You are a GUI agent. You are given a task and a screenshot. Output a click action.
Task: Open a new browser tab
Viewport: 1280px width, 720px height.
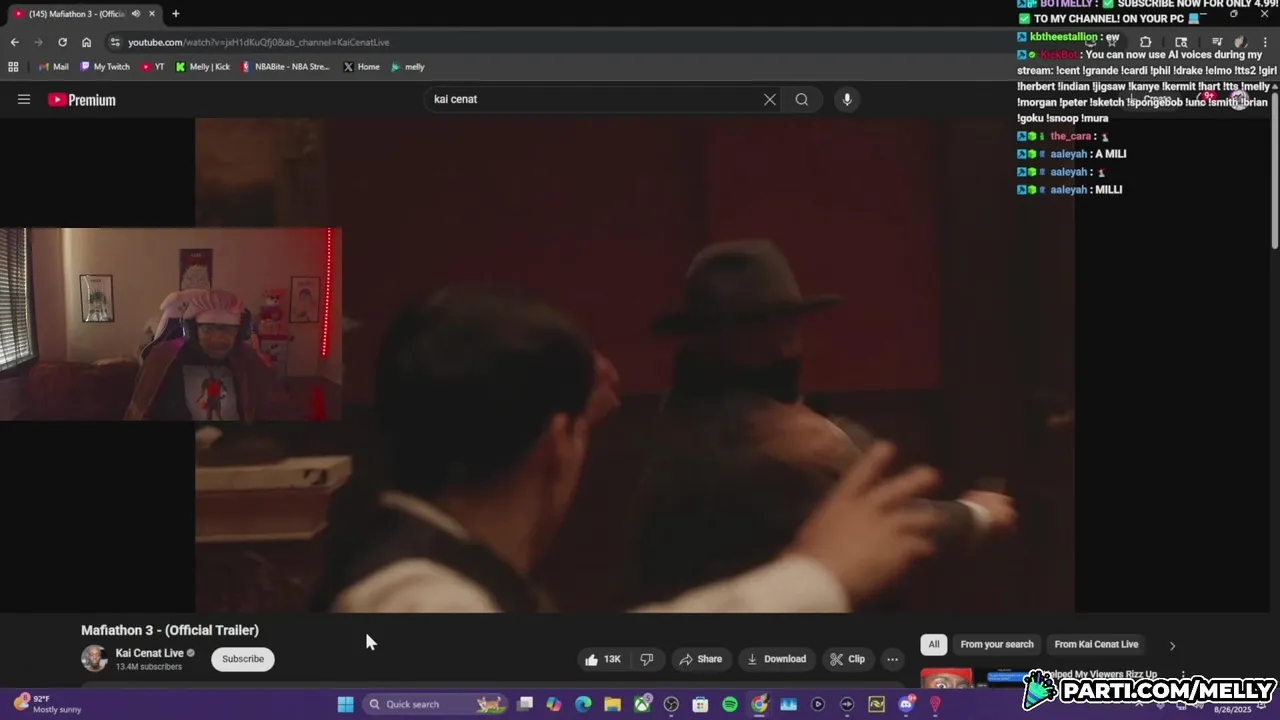(176, 14)
